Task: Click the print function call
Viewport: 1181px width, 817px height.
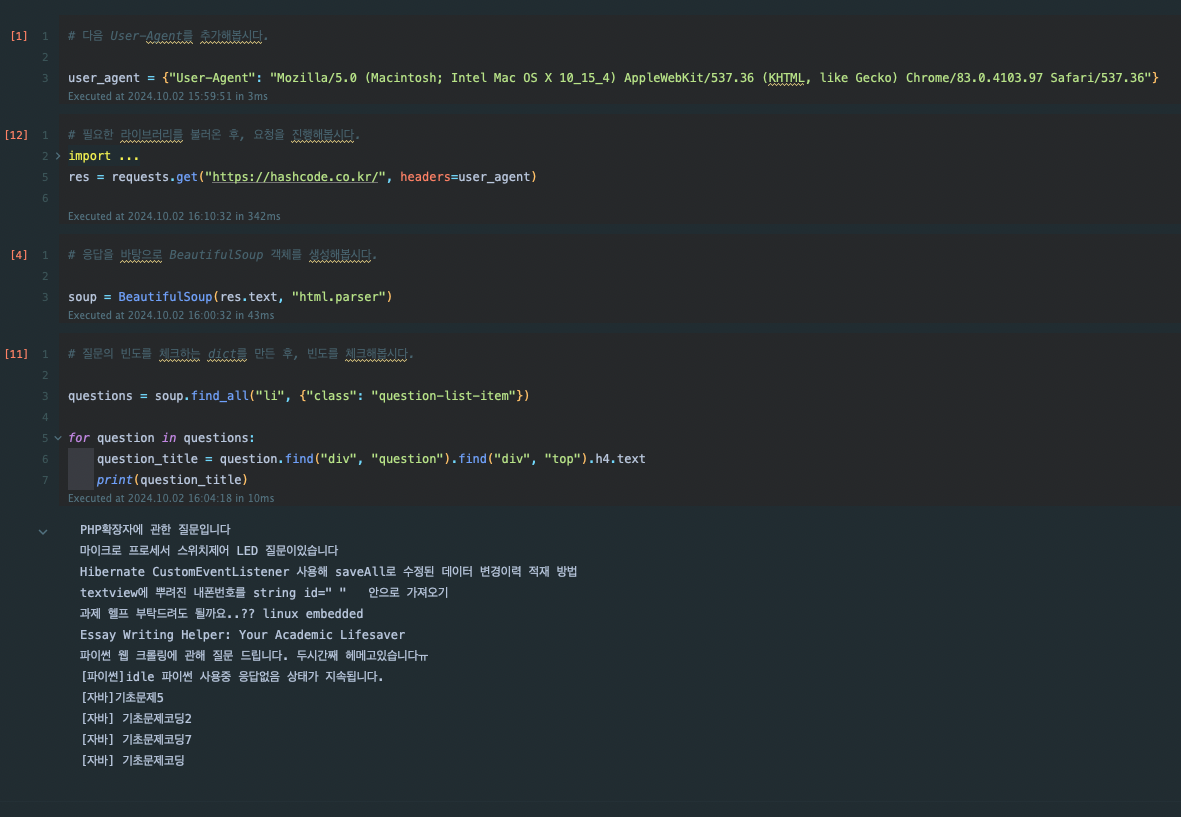Action: tap(114, 480)
